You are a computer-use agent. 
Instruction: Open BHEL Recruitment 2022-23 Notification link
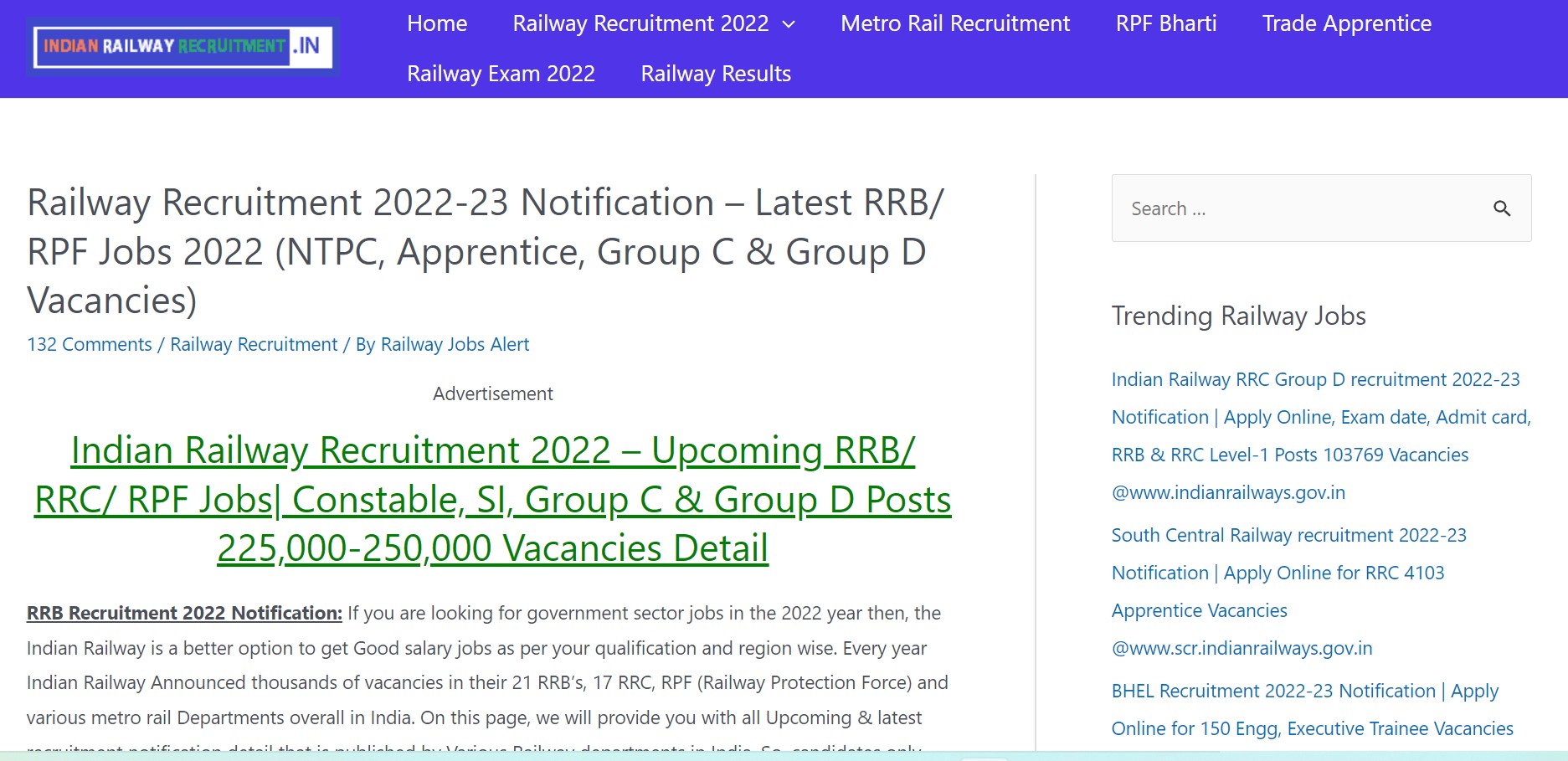1312,710
